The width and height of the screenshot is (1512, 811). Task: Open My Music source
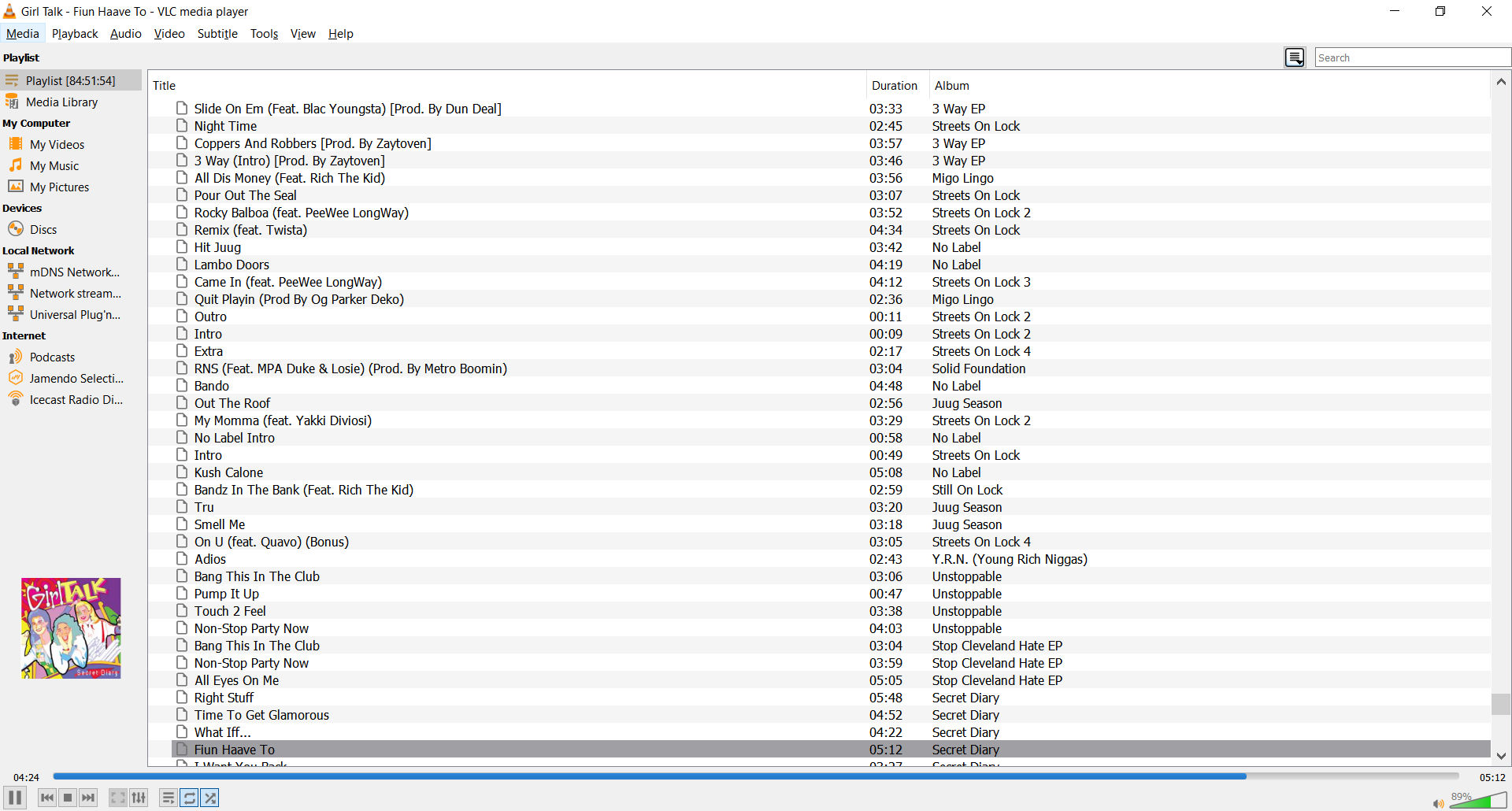(x=71, y=166)
